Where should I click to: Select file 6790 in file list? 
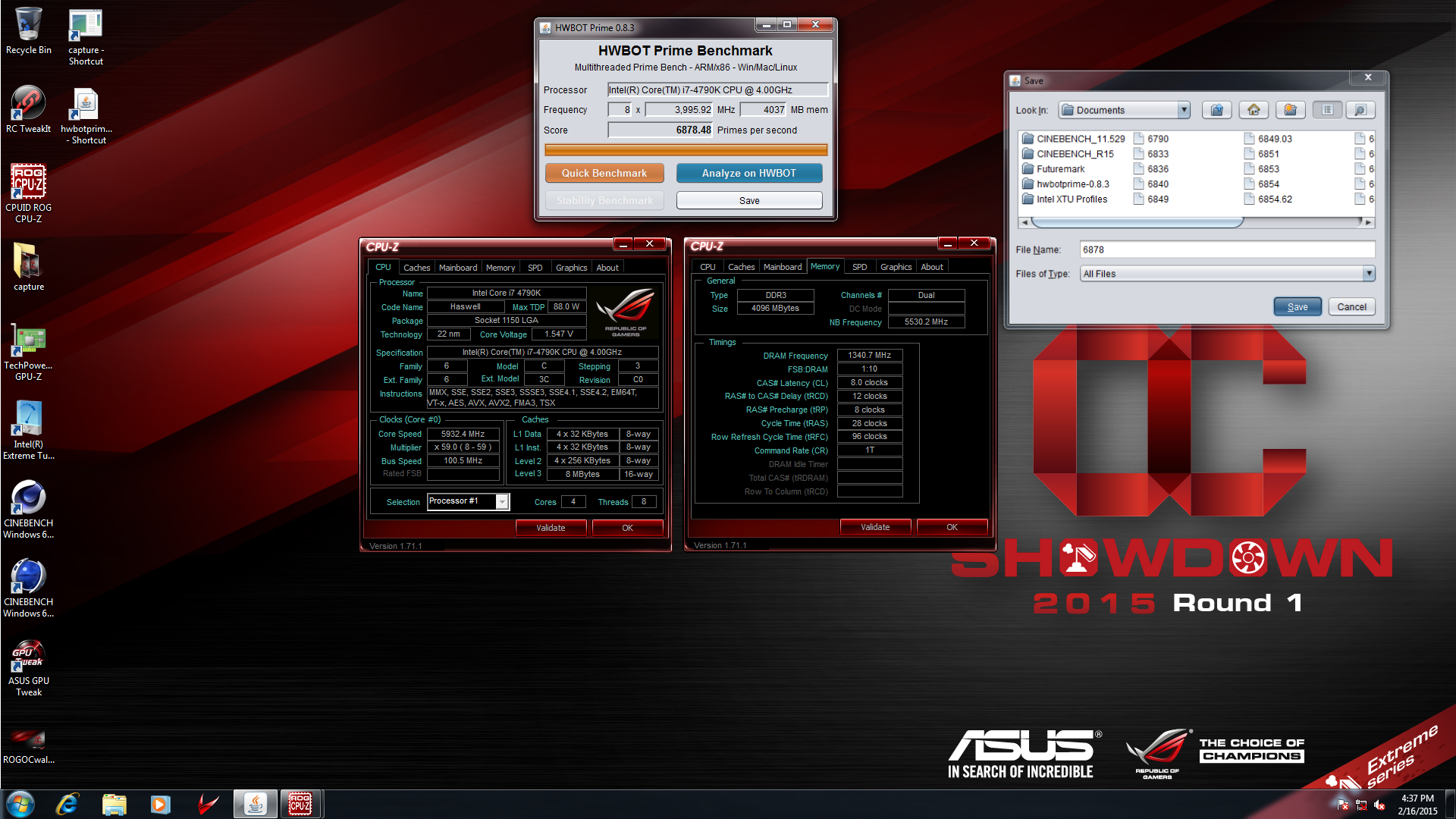1151,139
